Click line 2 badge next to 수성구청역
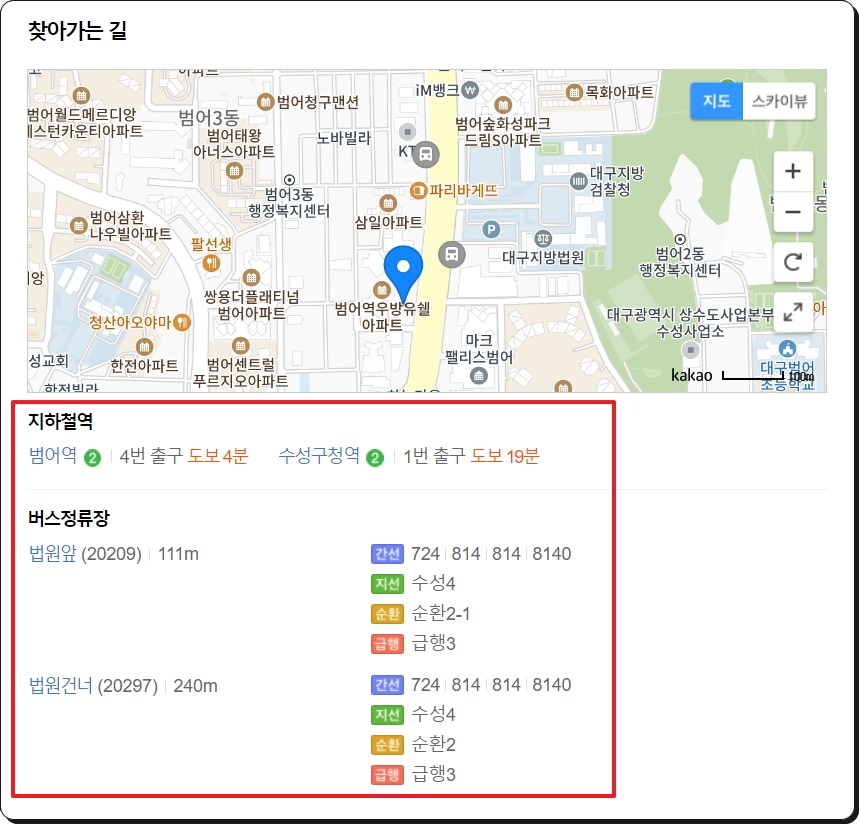The height and width of the screenshot is (824, 859). [x=375, y=457]
